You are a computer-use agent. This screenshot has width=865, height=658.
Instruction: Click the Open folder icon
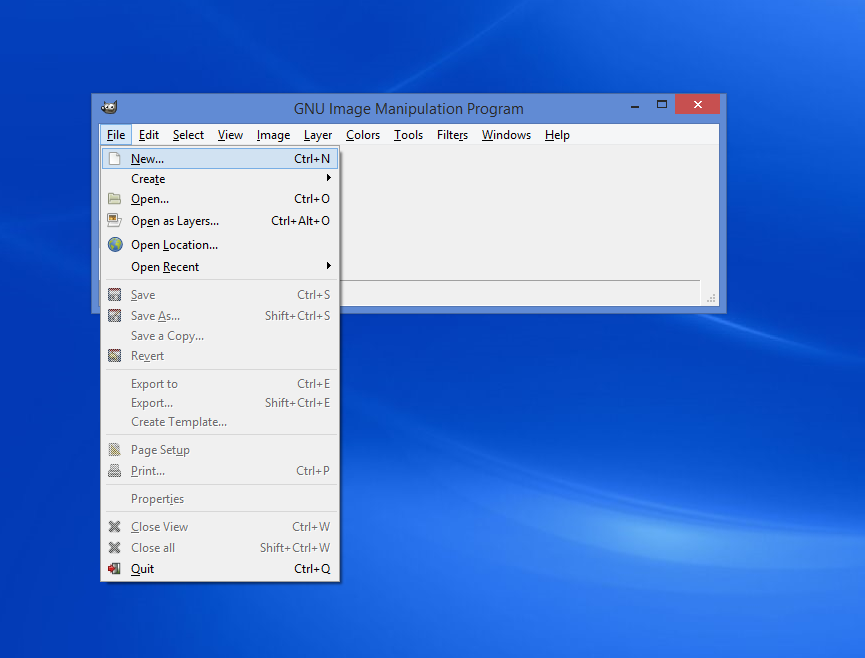114,199
